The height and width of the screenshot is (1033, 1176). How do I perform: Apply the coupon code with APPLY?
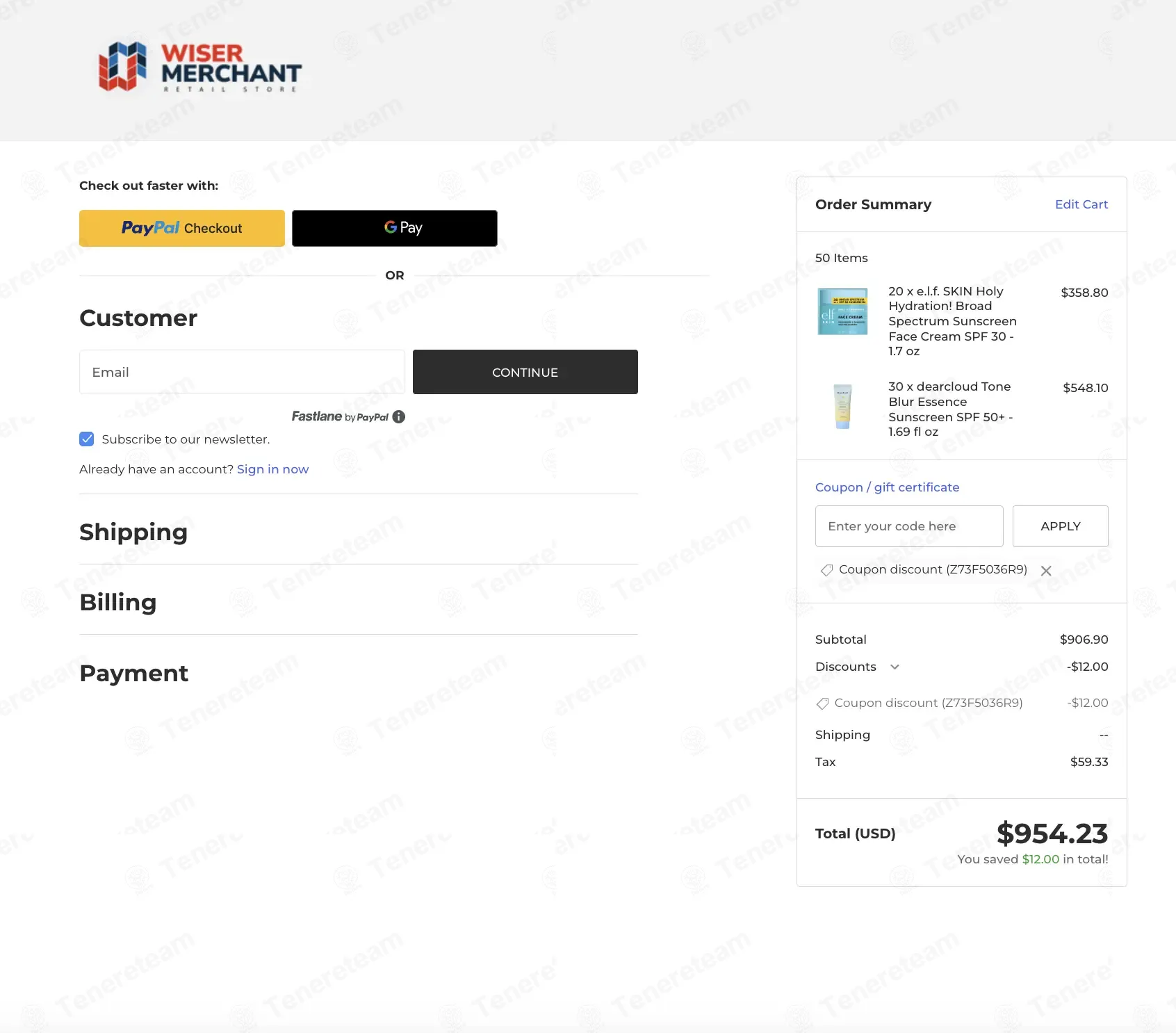click(1061, 526)
